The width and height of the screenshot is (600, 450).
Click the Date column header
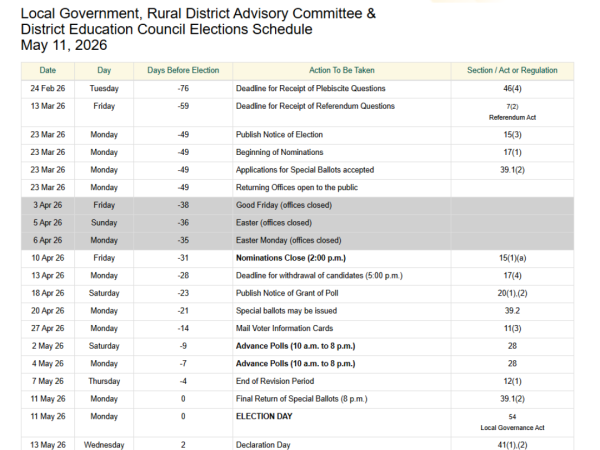tap(47, 70)
